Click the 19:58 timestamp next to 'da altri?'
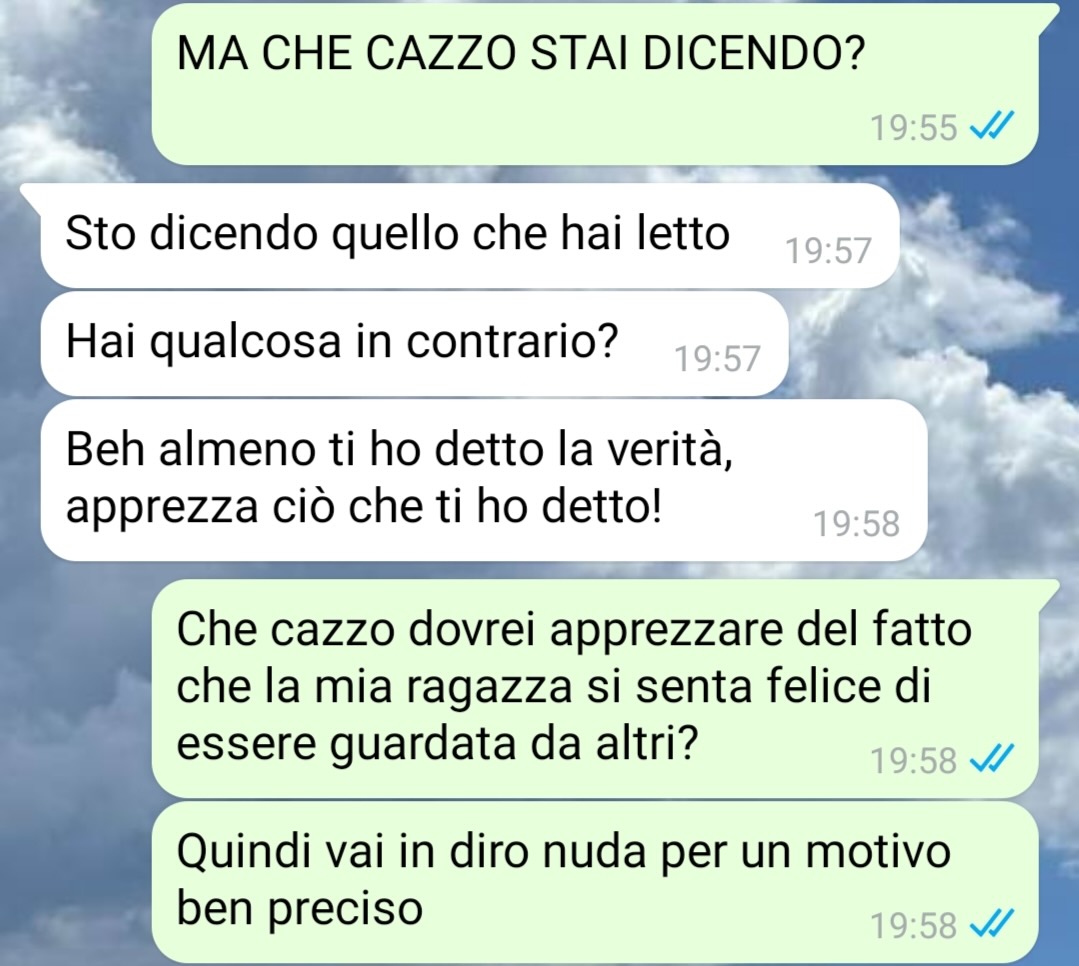1079x966 pixels. click(x=914, y=760)
